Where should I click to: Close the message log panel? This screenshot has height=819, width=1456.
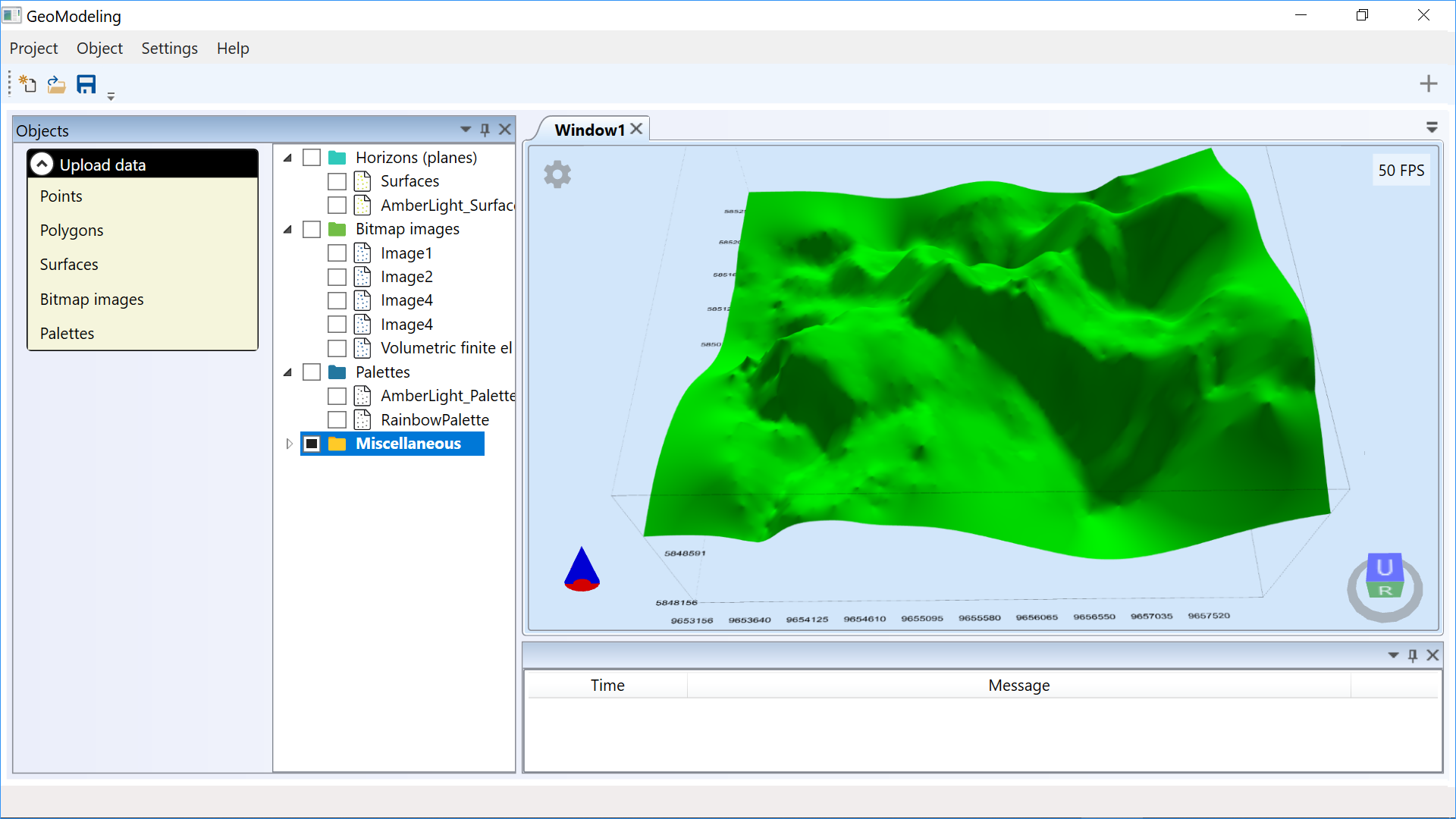(1432, 655)
